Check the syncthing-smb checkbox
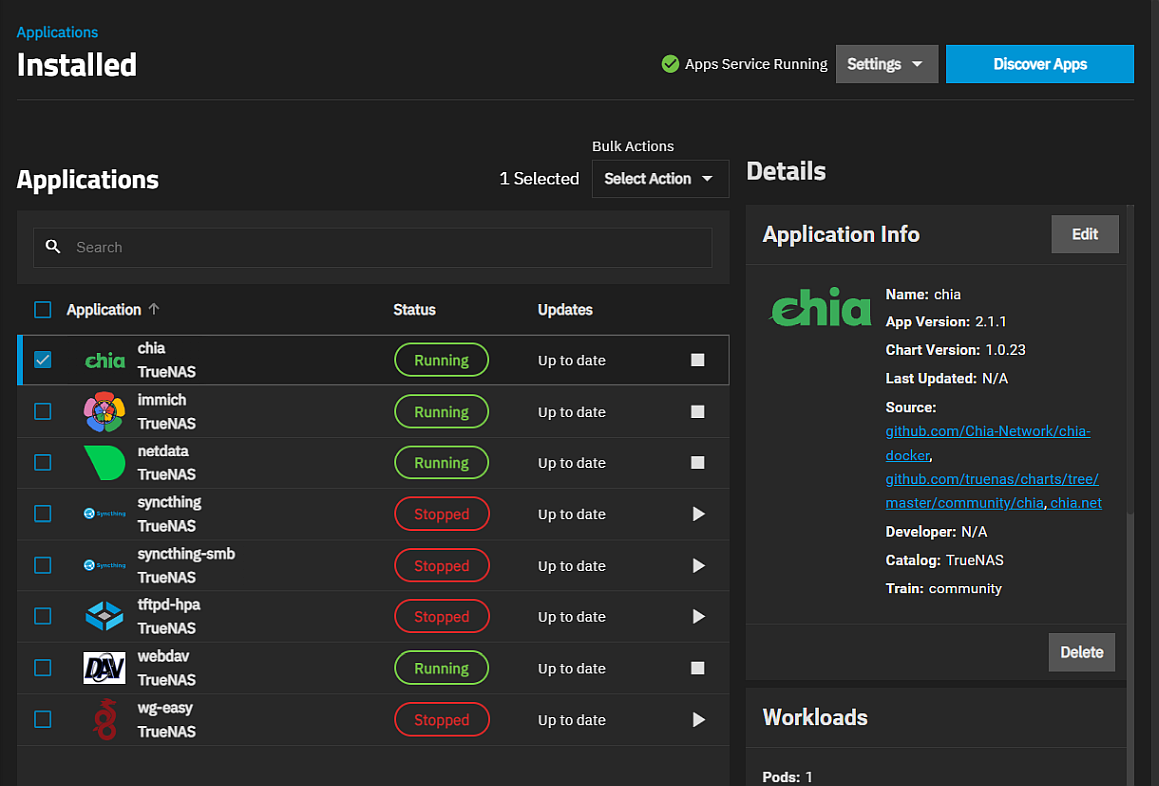Screen dimensions: 1159x786 43,566
